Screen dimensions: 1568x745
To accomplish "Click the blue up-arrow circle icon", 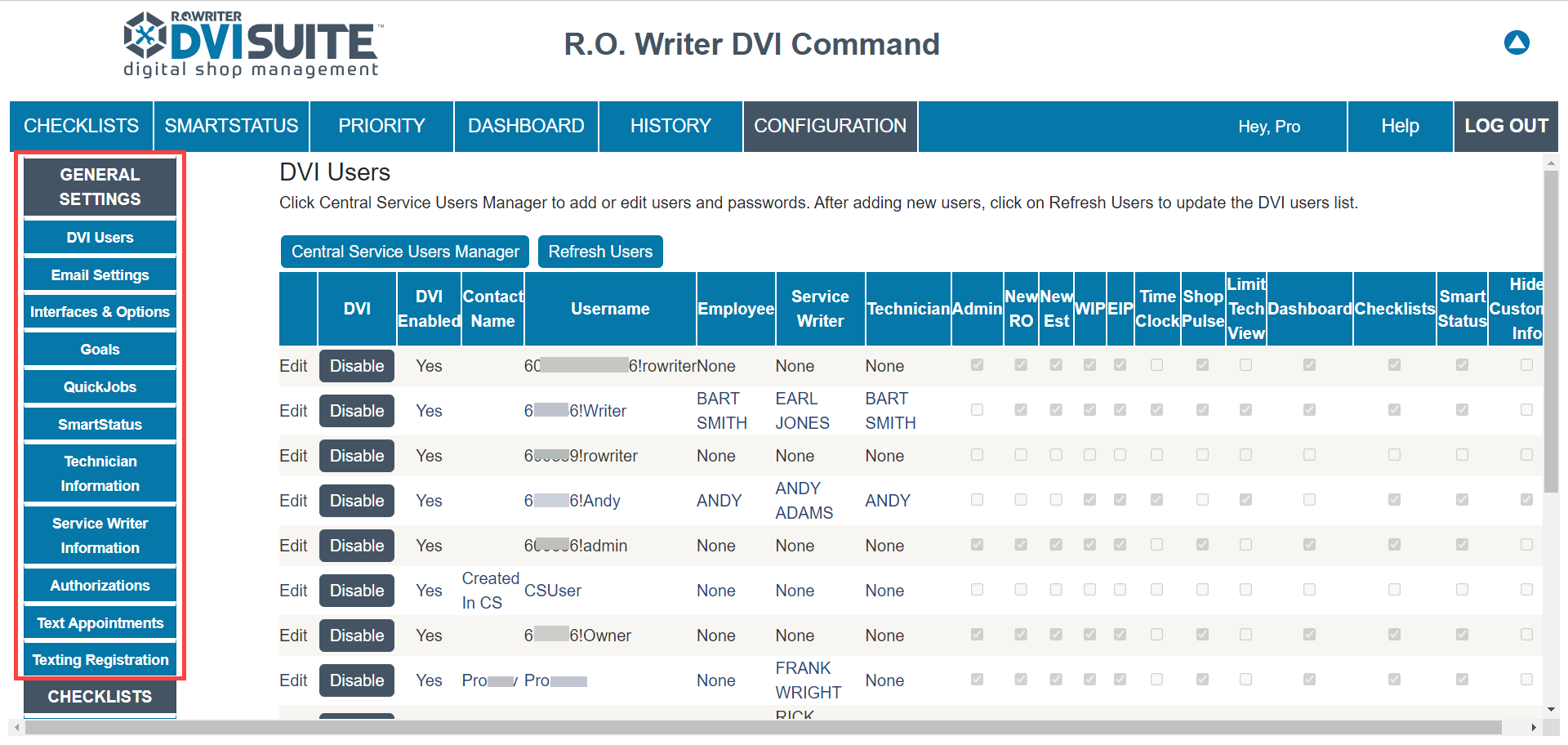I will [1517, 42].
